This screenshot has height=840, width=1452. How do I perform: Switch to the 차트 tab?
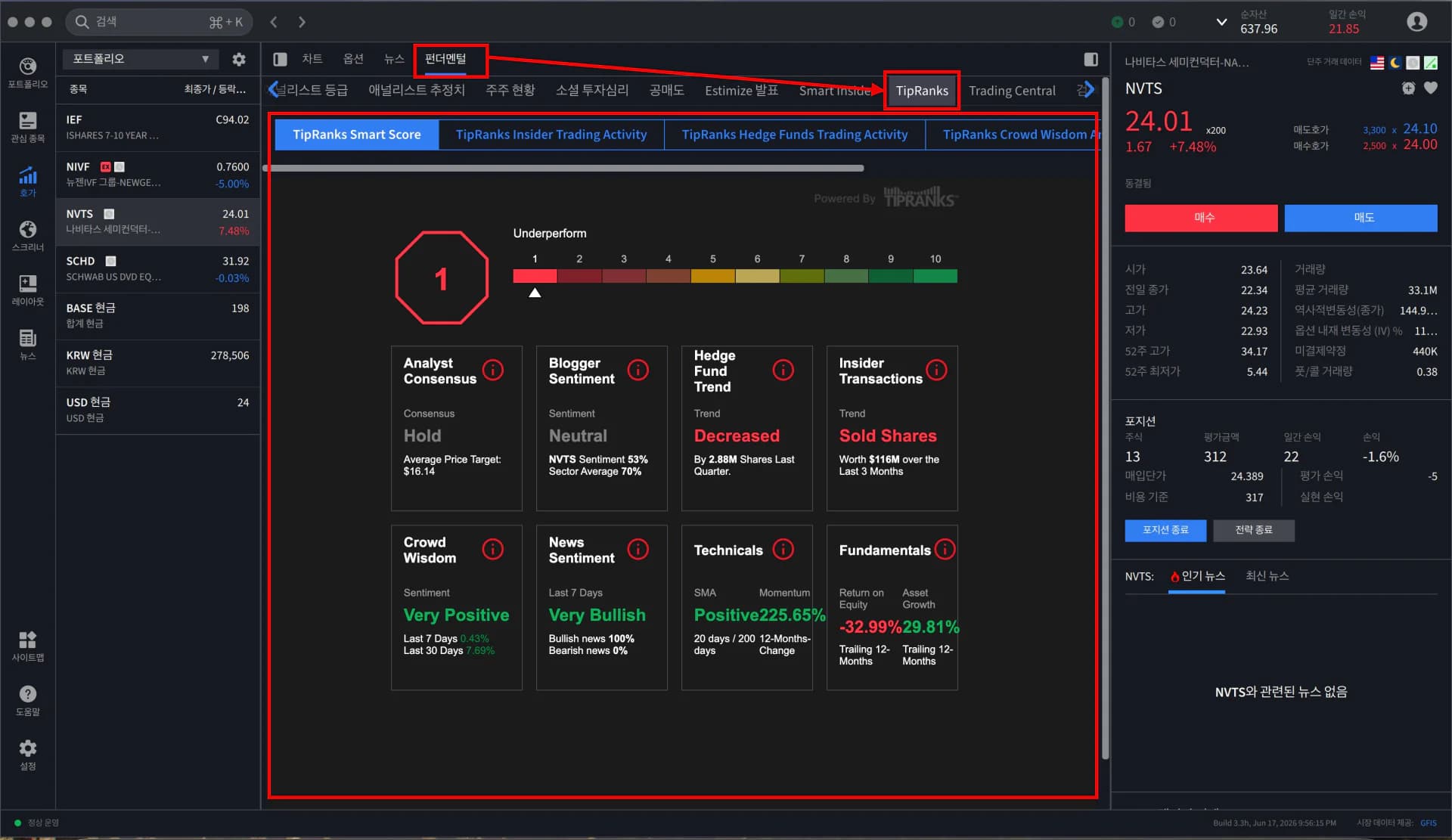312,59
